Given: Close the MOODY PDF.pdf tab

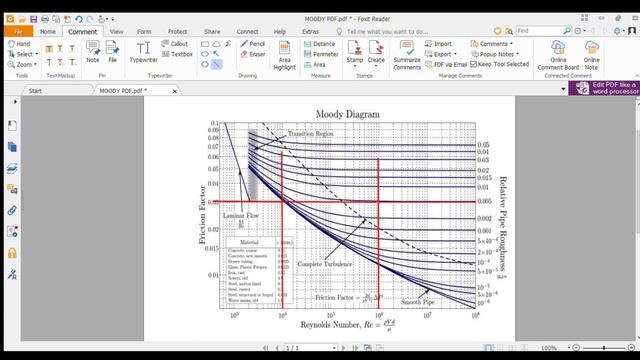Looking at the screenshot, I should (175, 91).
